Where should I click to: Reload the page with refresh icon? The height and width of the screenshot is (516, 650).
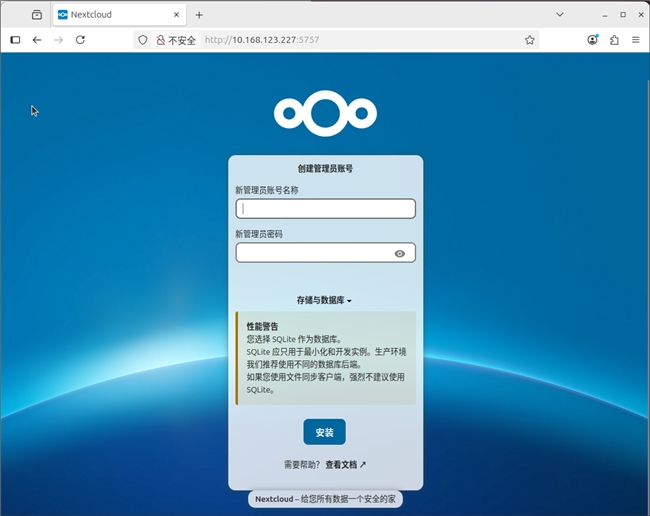[x=80, y=40]
